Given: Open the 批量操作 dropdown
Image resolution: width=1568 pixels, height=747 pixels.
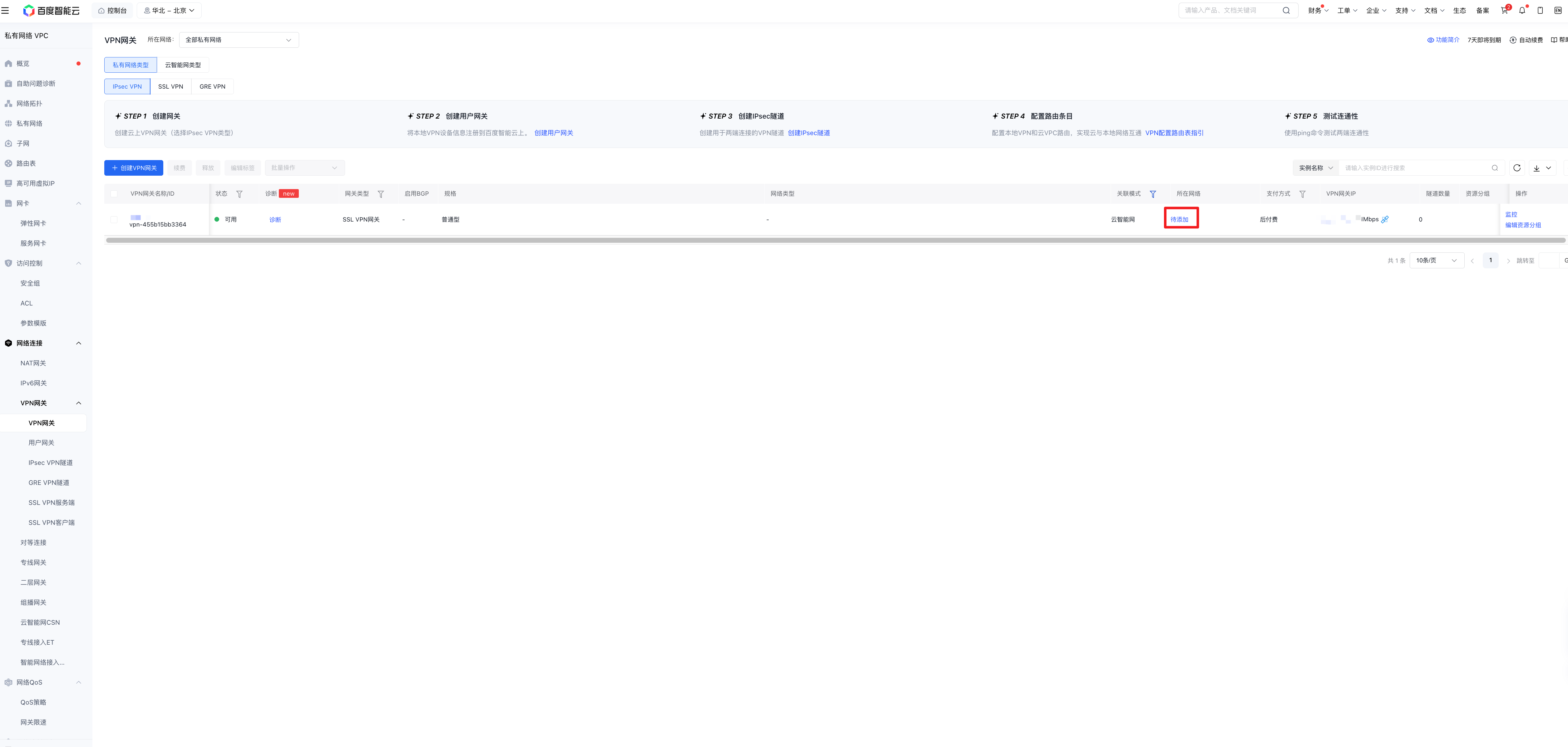Looking at the screenshot, I should click(x=304, y=168).
